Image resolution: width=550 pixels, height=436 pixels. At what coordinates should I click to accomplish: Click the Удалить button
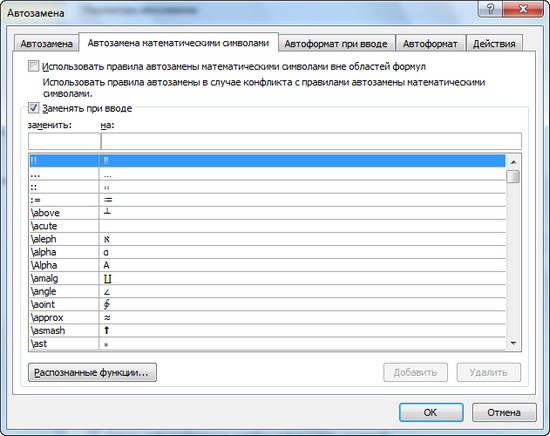click(x=489, y=372)
